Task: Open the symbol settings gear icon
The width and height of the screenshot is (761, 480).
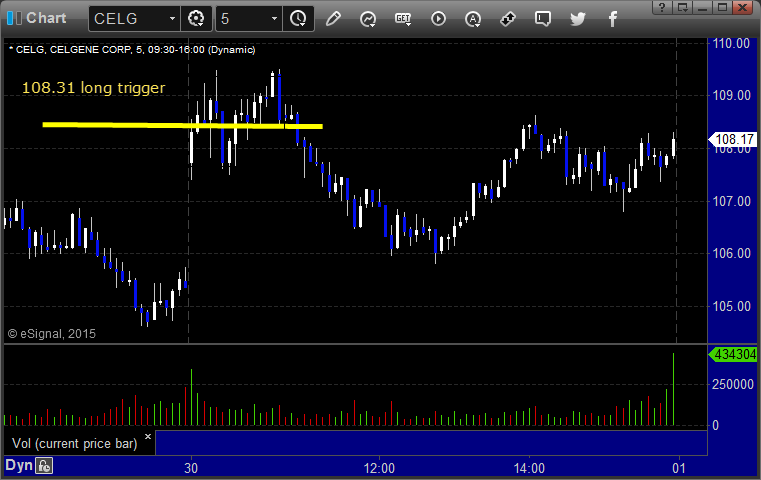Action: [x=196, y=19]
